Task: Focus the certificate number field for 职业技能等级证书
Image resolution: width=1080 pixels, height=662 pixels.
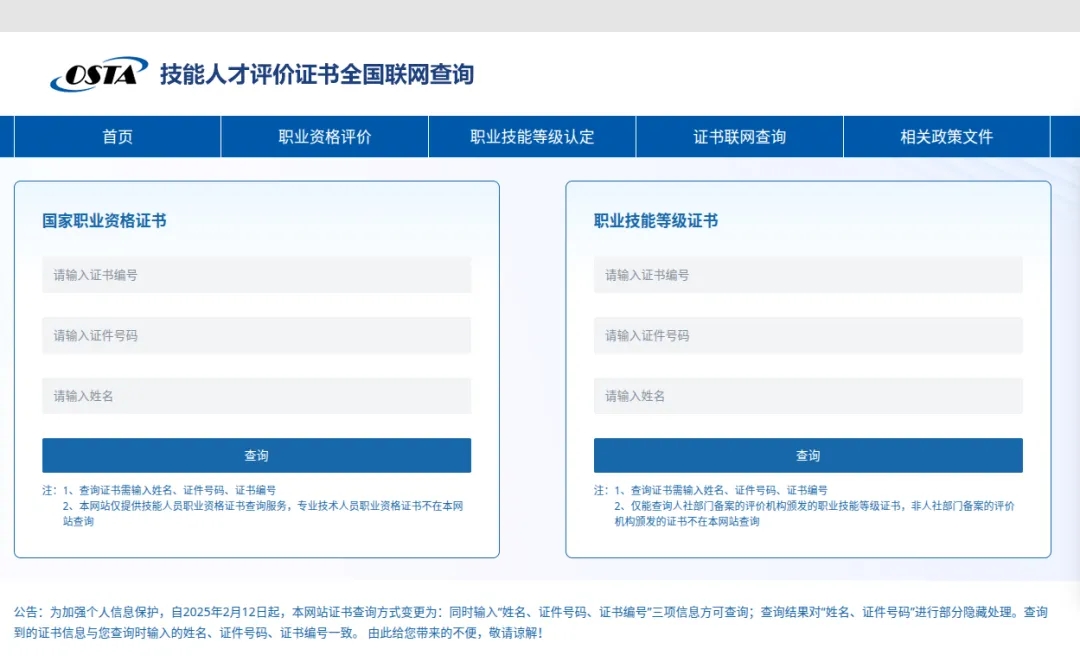Action: pyautogui.click(x=808, y=275)
